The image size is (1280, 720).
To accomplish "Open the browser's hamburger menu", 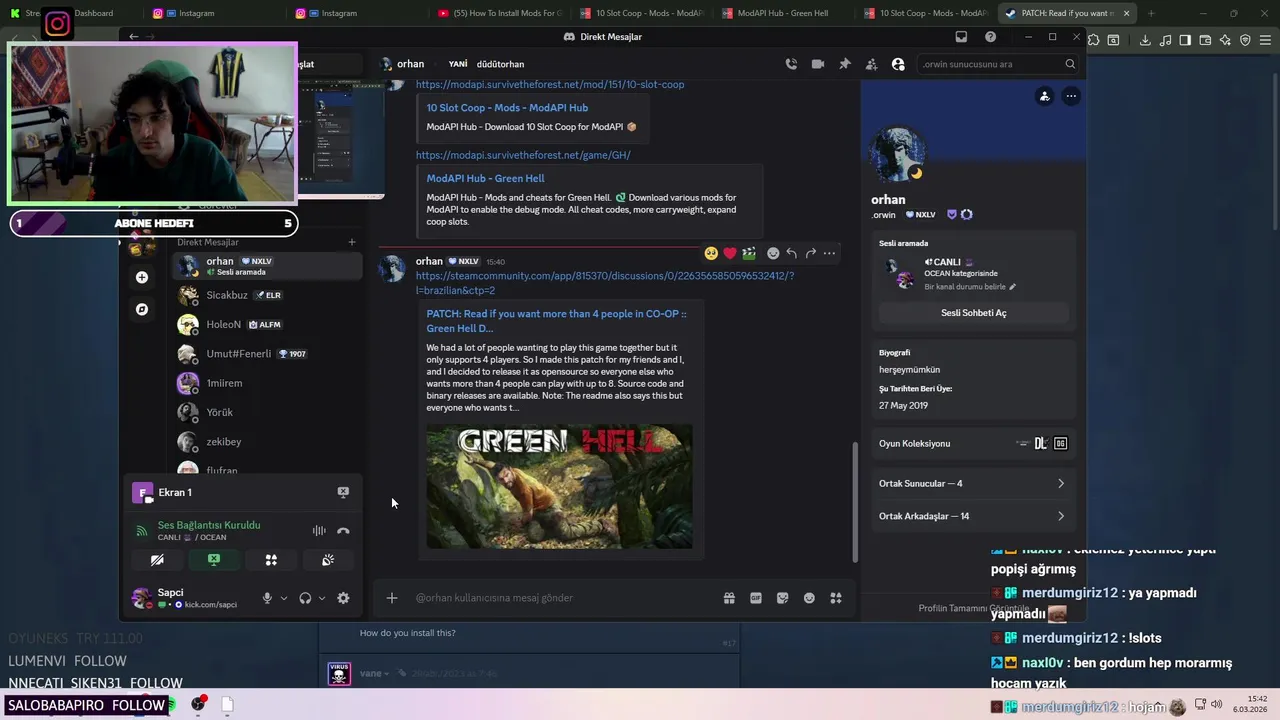I will pyautogui.click(x=1265, y=40).
